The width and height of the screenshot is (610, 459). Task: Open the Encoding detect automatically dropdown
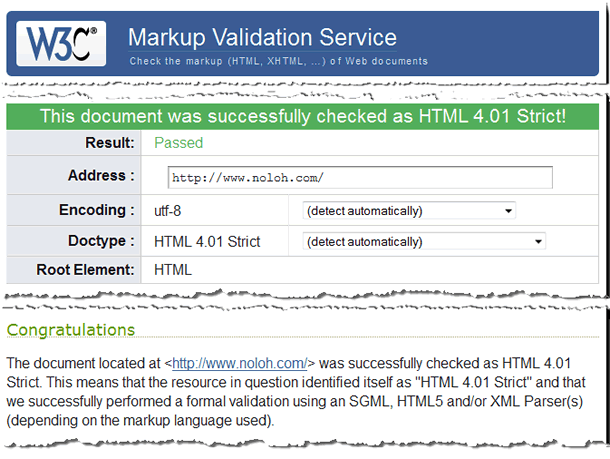[x=409, y=211]
